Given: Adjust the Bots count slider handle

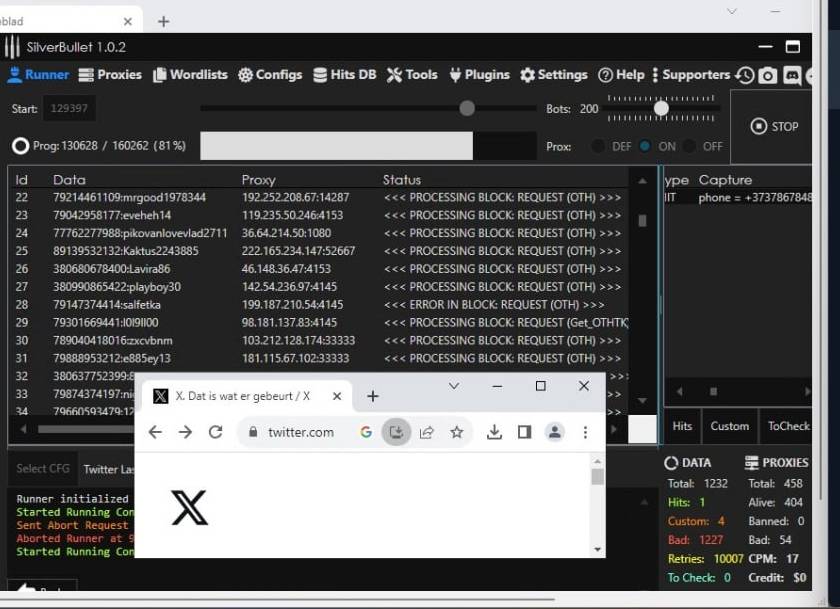Looking at the screenshot, I should pos(661,108).
